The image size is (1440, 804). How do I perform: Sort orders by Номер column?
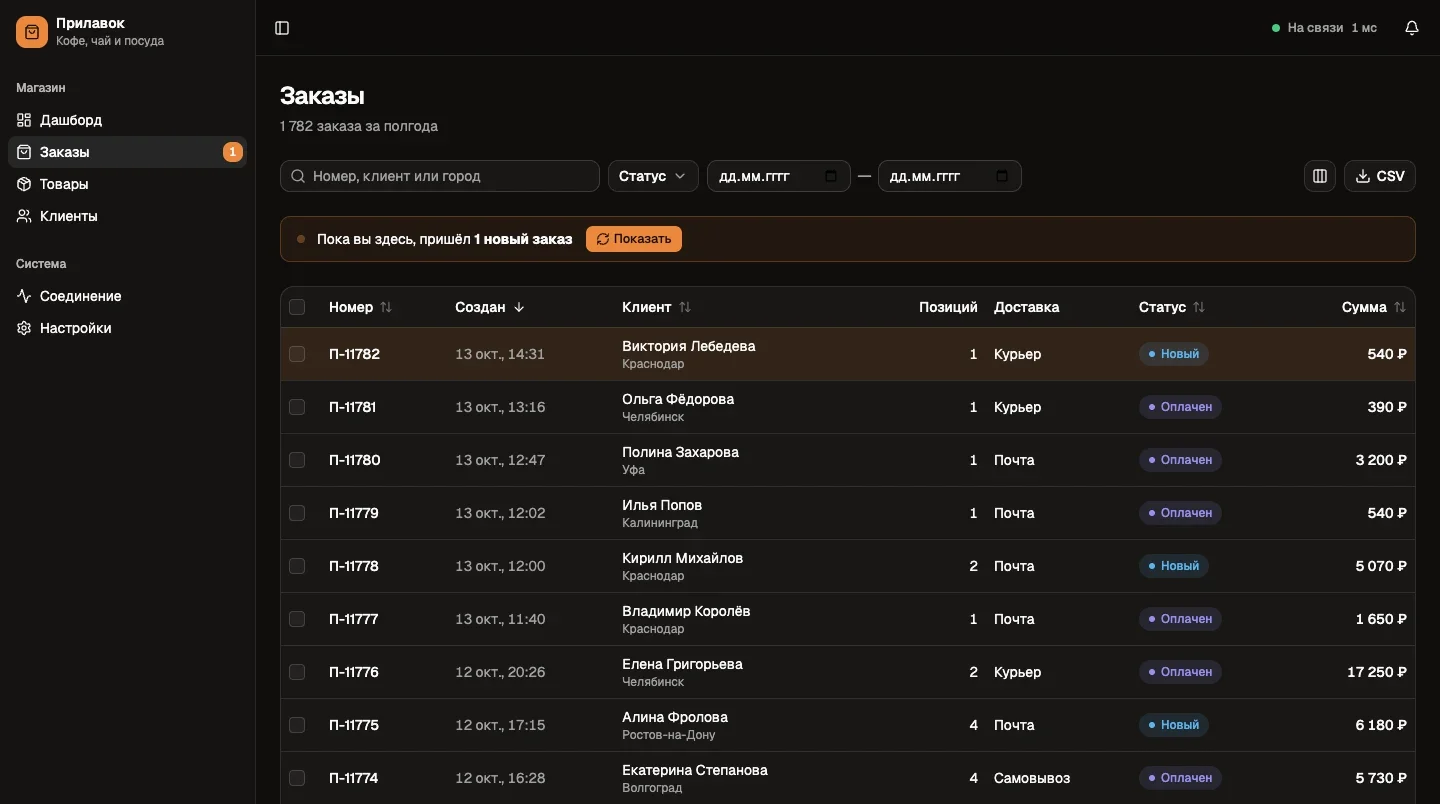(x=360, y=307)
